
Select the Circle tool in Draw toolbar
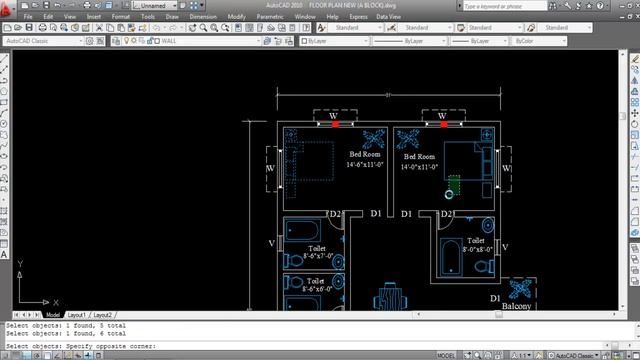pos(4,124)
